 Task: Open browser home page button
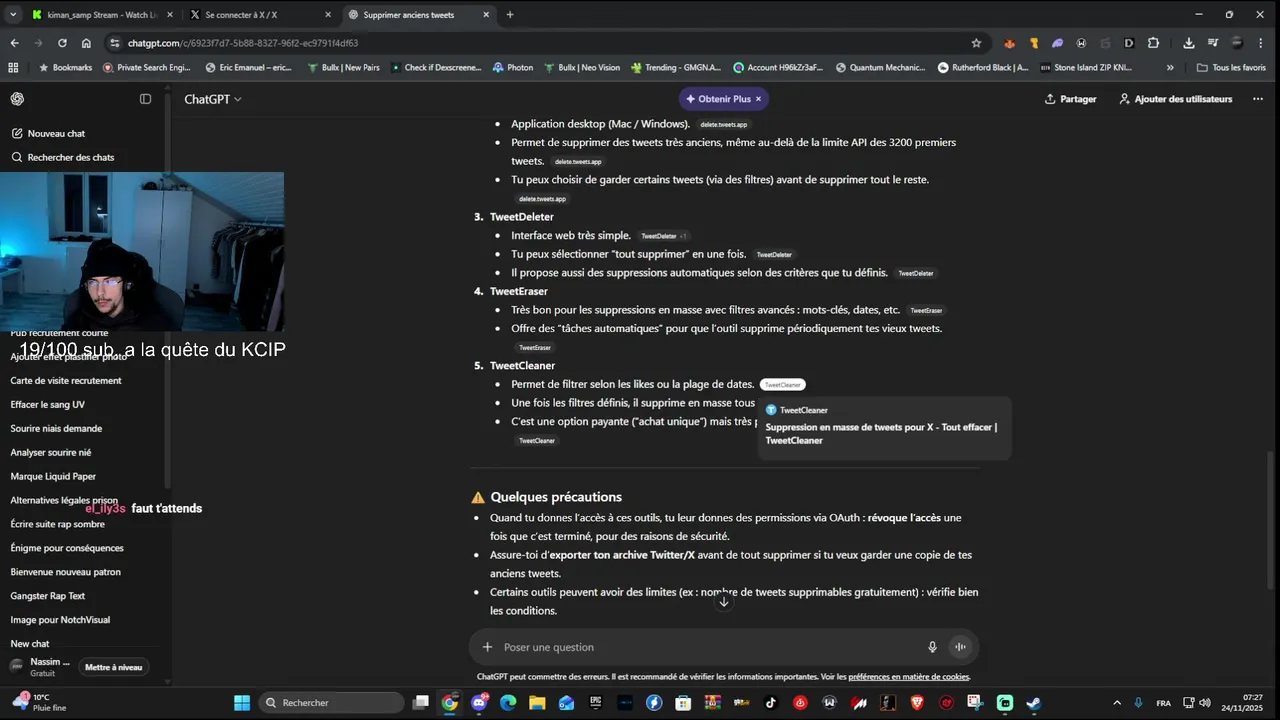click(86, 43)
